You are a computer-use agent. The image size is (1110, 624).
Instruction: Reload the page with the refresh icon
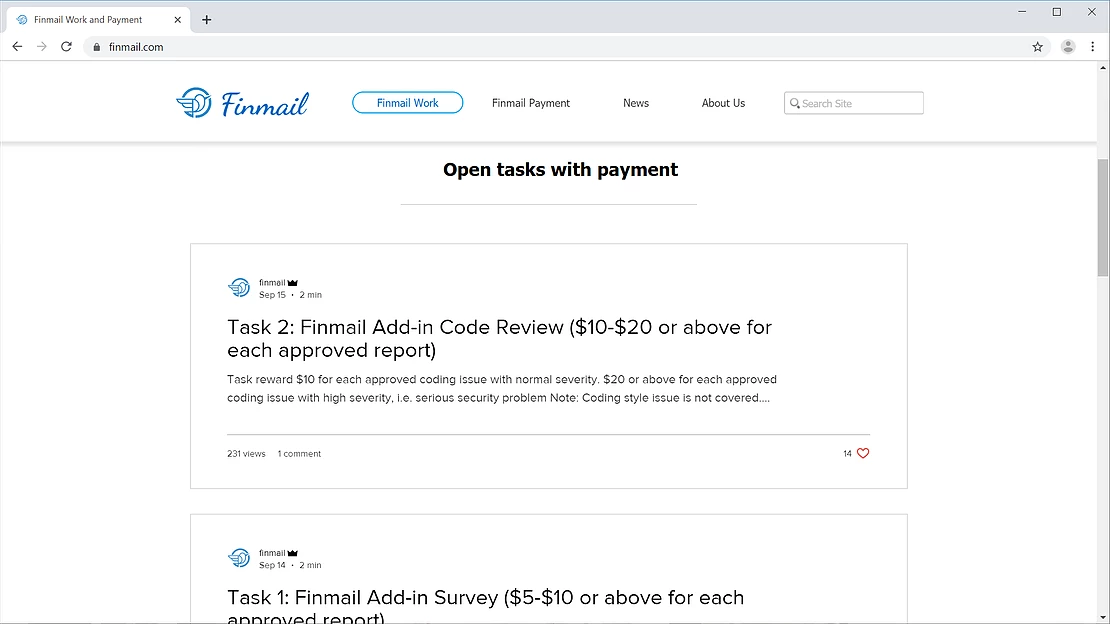click(67, 47)
